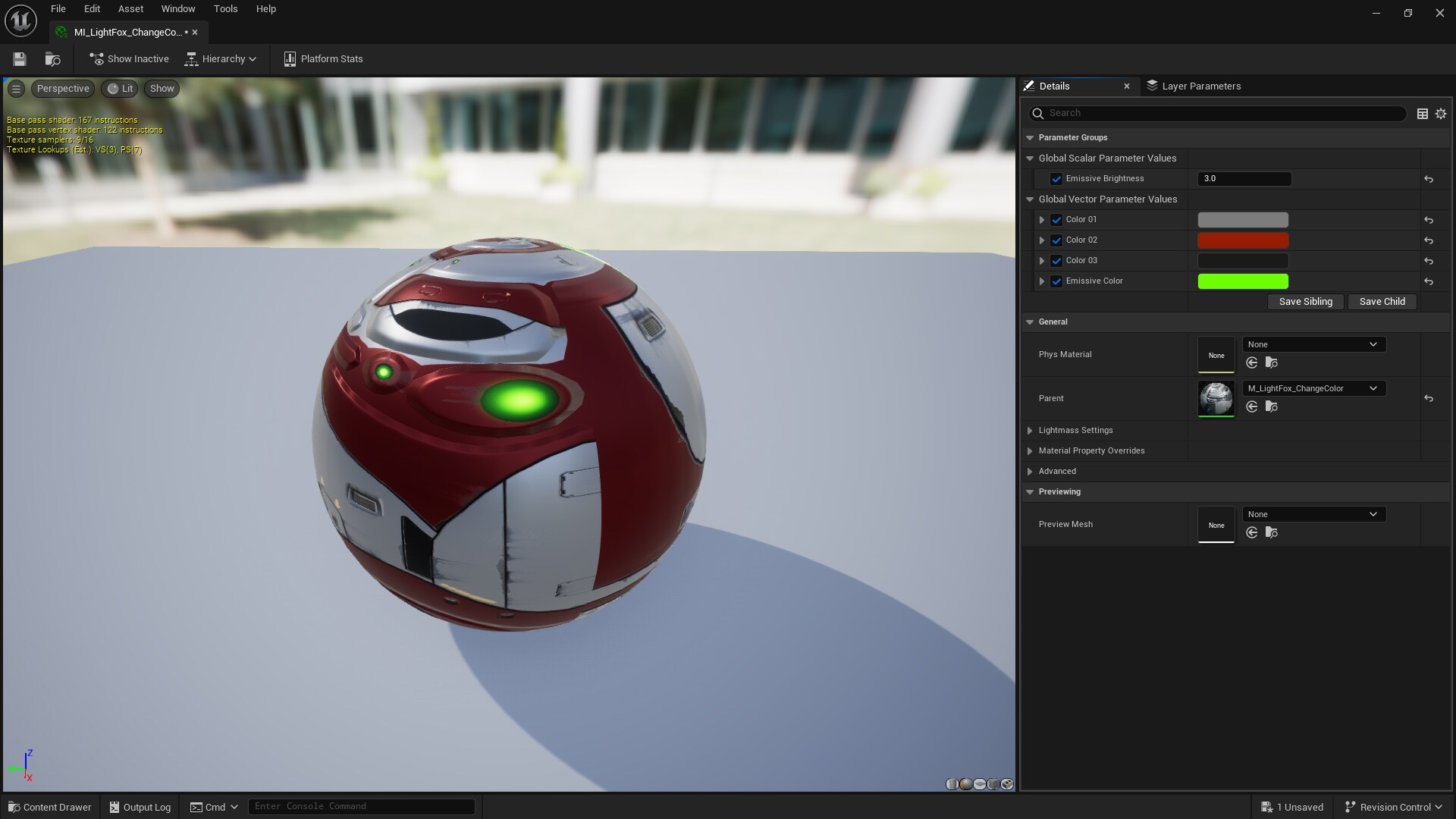This screenshot has width=1456, height=819.
Task: Save the material instance asset
Action: coord(19,58)
